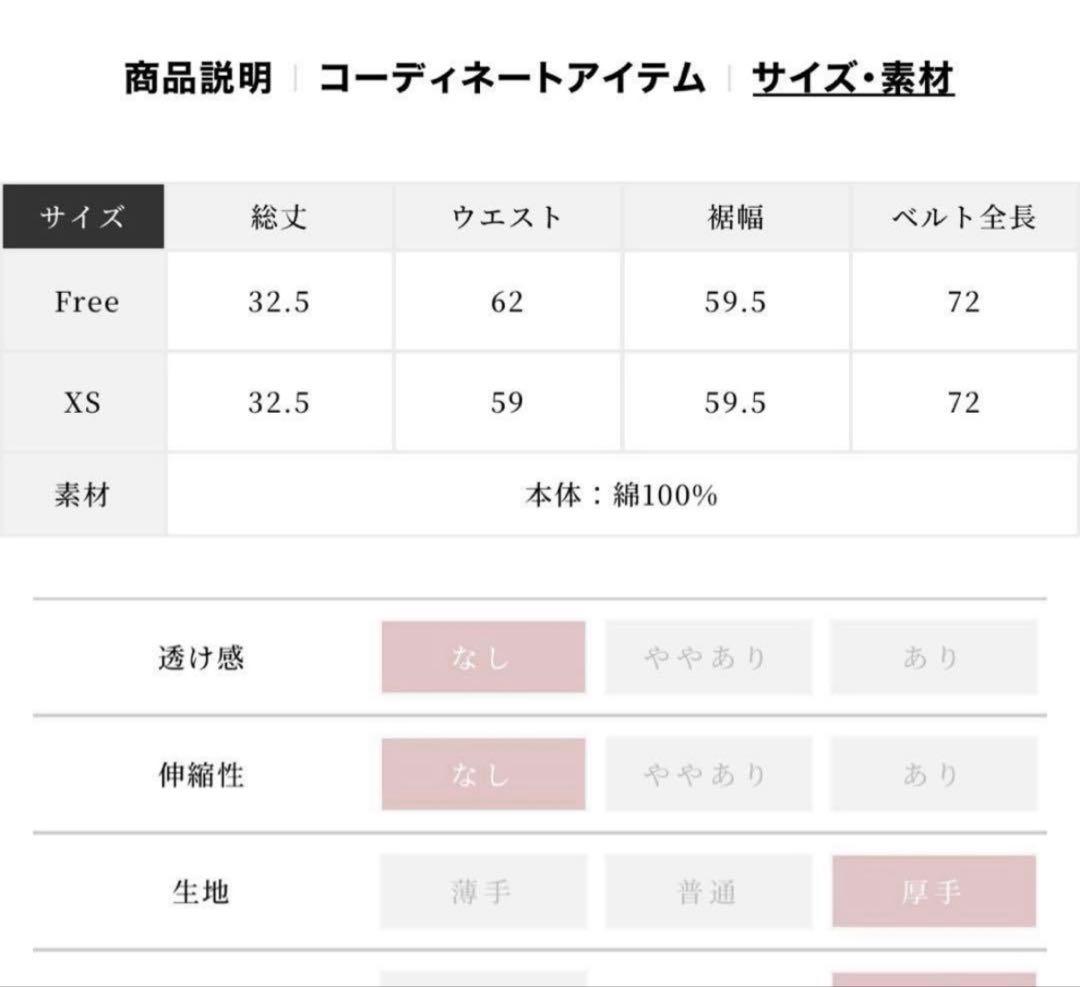Screen dimensions: 1080x987
Task: Select the サイズ・素材 tab
Action: click(853, 78)
